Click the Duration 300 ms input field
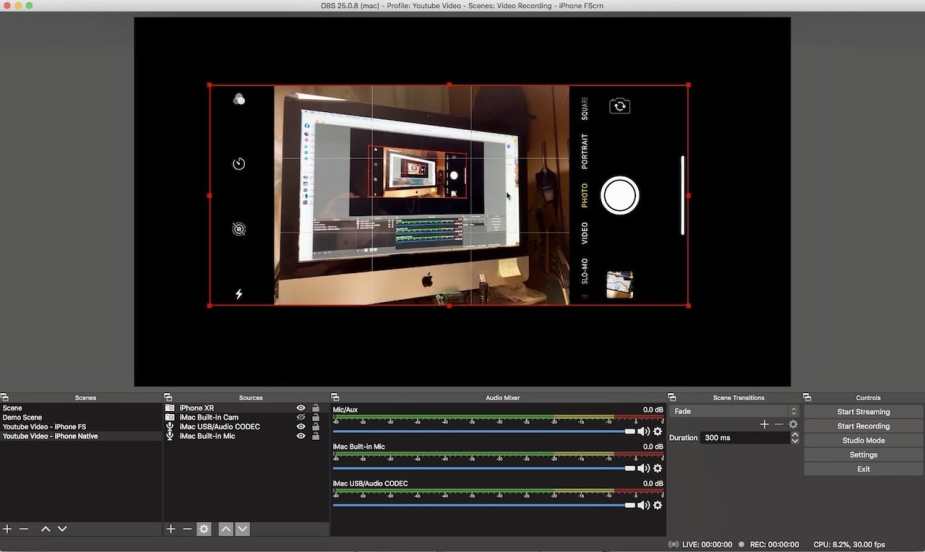This screenshot has height=552, width=925. tap(744, 438)
